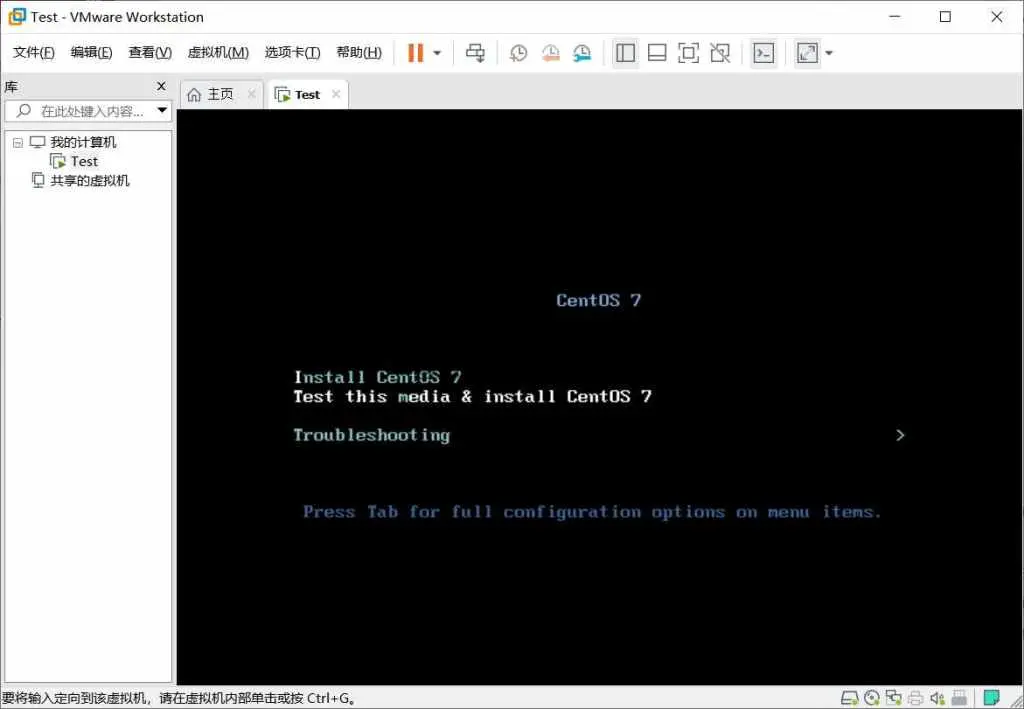1024x709 pixels.
Task: Revert VM to the previous snapshot
Action: tap(551, 53)
